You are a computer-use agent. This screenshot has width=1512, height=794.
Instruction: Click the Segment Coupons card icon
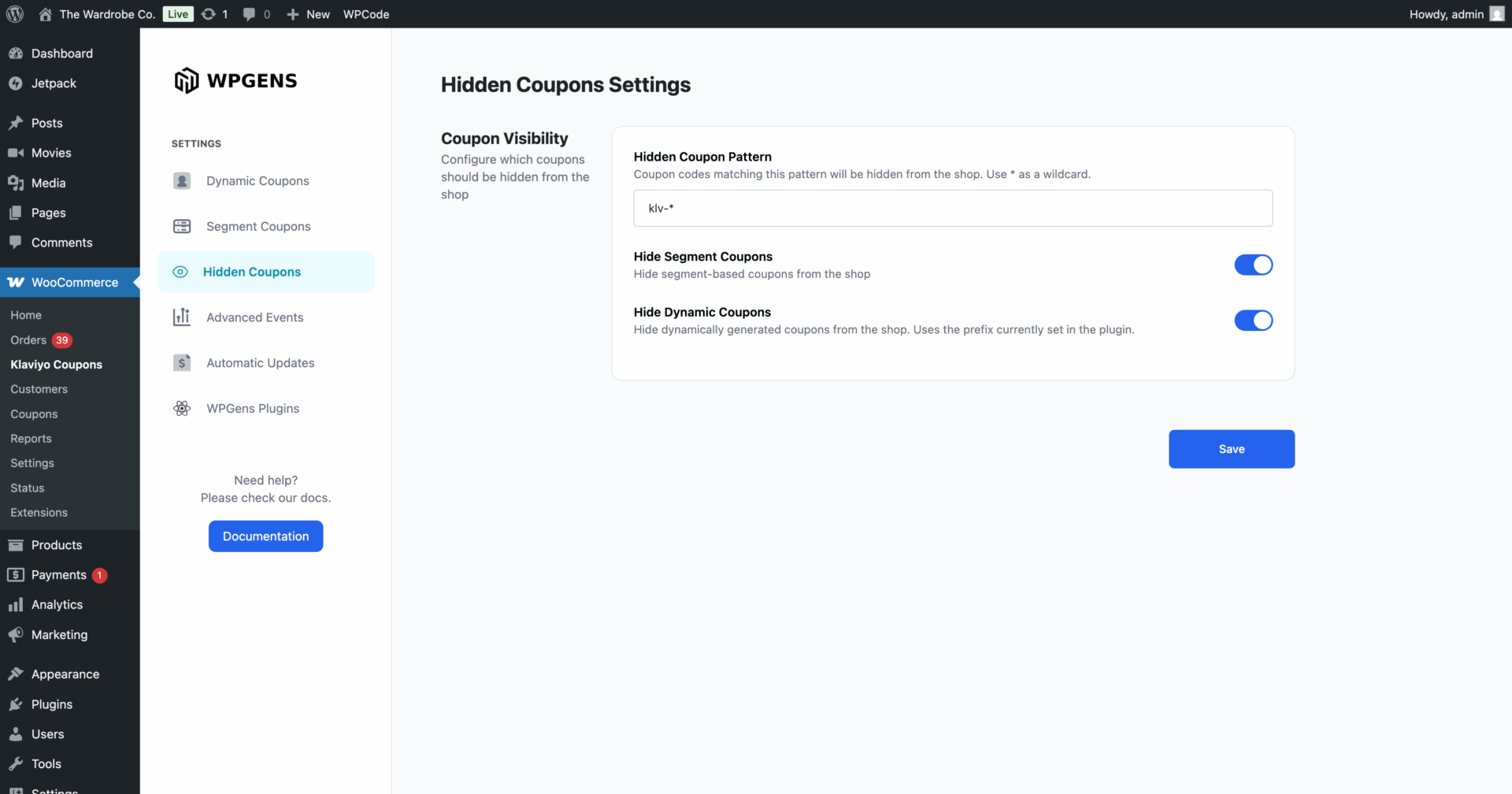point(182,227)
